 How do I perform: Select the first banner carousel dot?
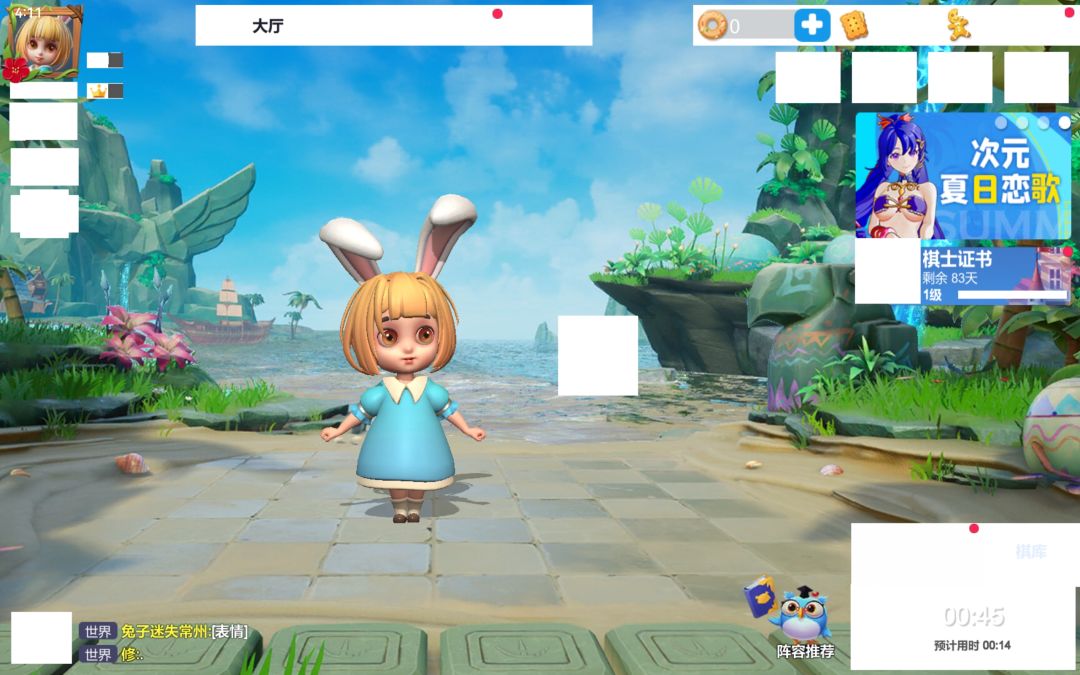click(x=1001, y=123)
